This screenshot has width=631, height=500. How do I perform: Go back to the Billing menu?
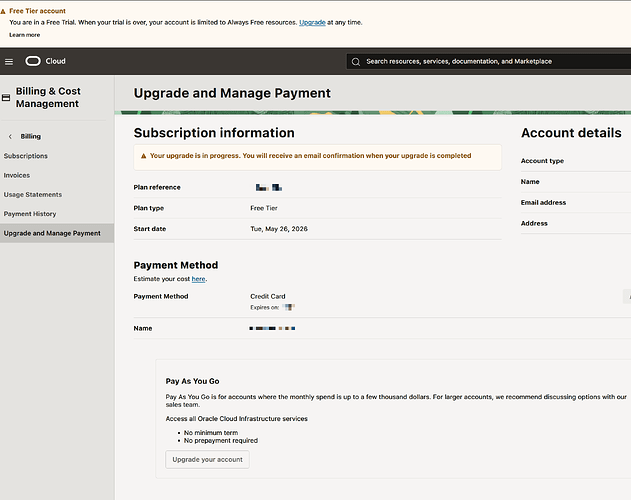coord(31,136)
